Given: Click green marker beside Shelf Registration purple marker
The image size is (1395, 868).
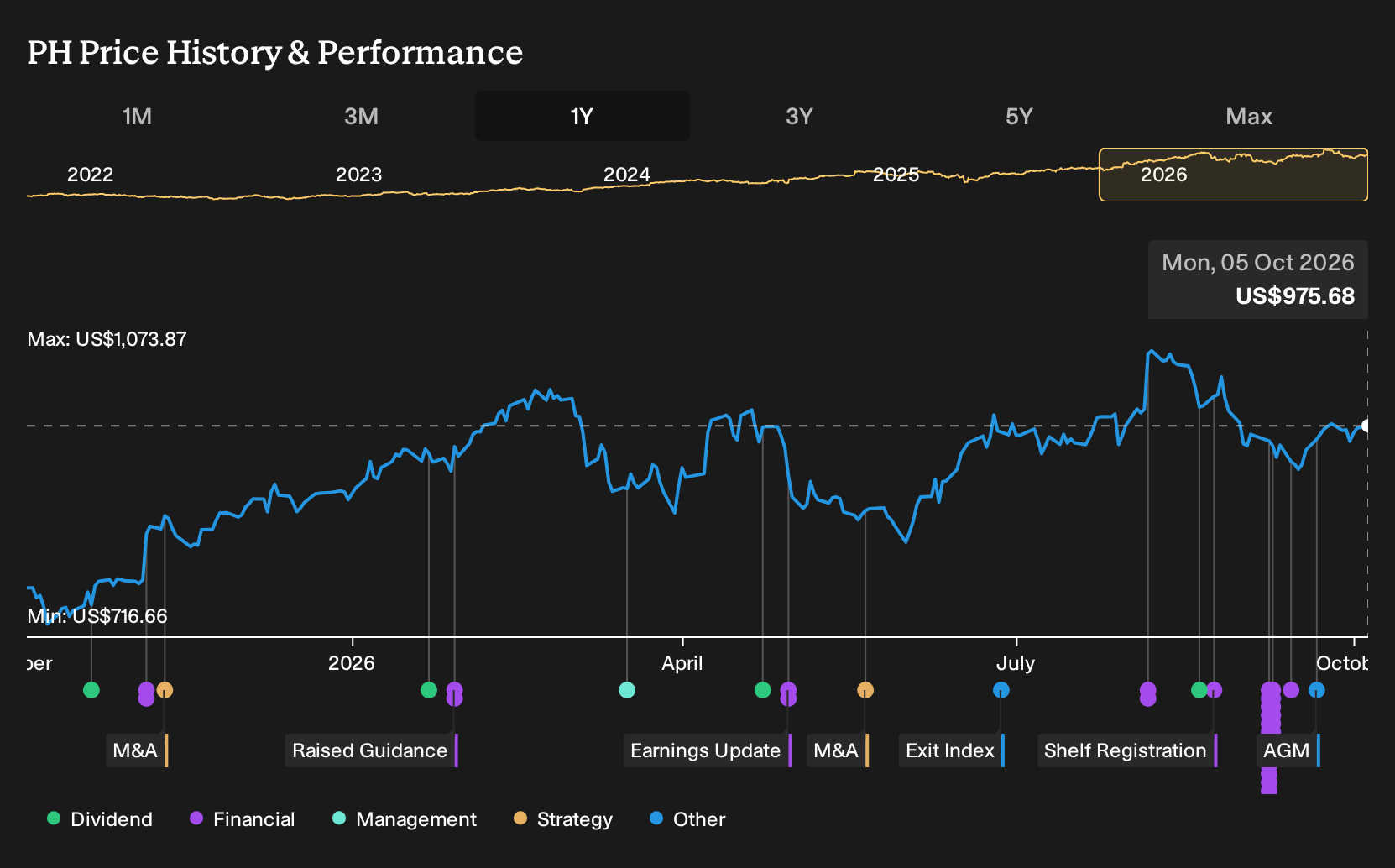Looking at the screenshot, I should click(1199, 690).
